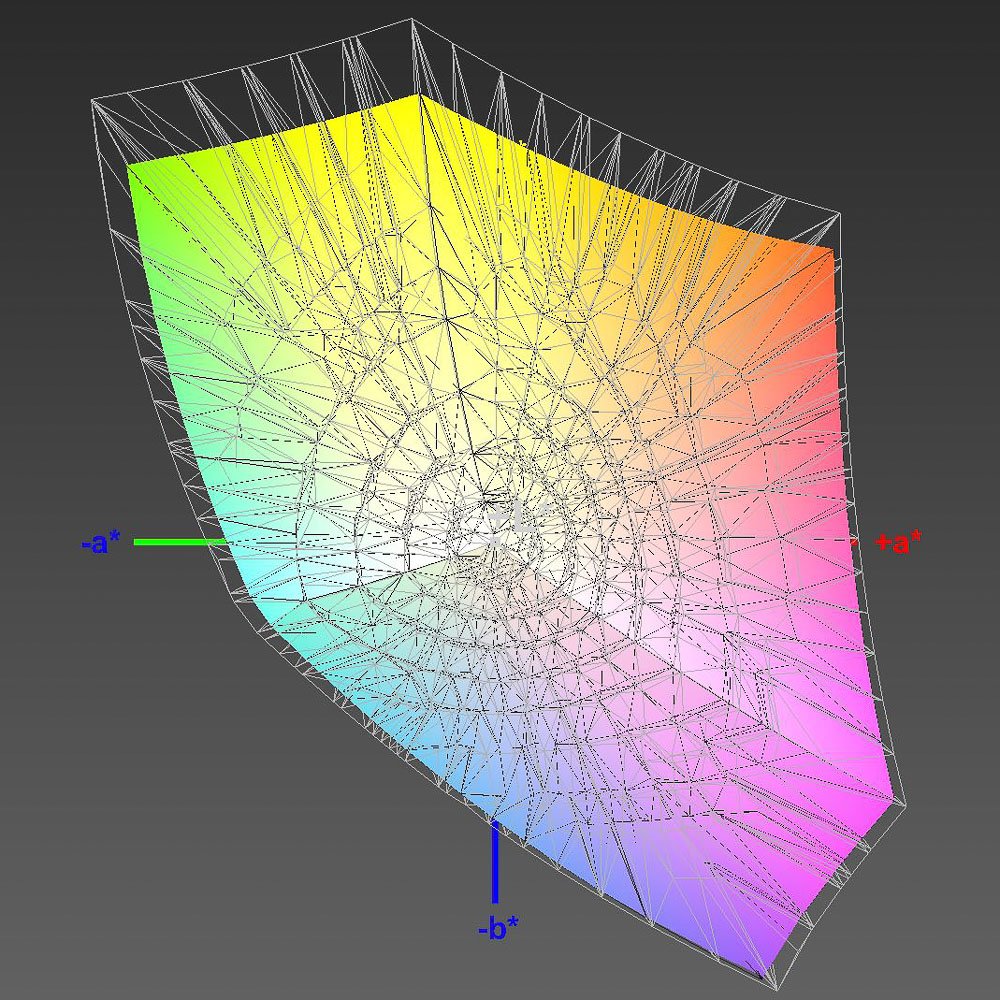Click the +L axis label at center
1000x1000 pixels.
coord(518,517)
